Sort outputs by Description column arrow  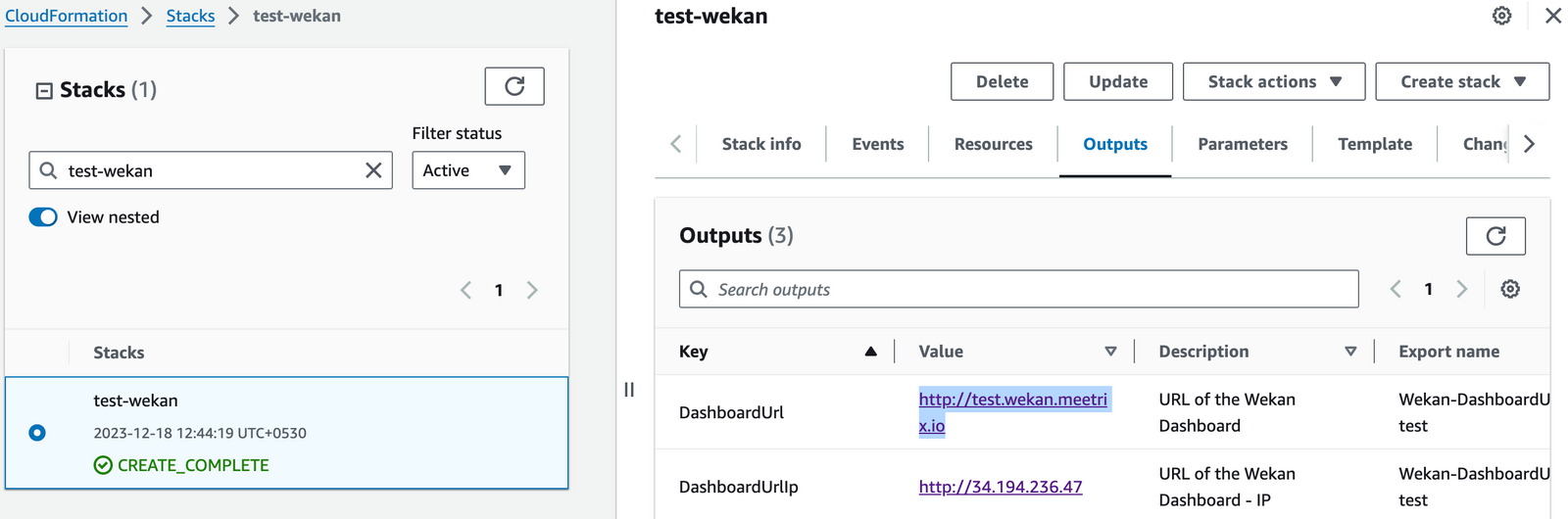(1350, 352)
